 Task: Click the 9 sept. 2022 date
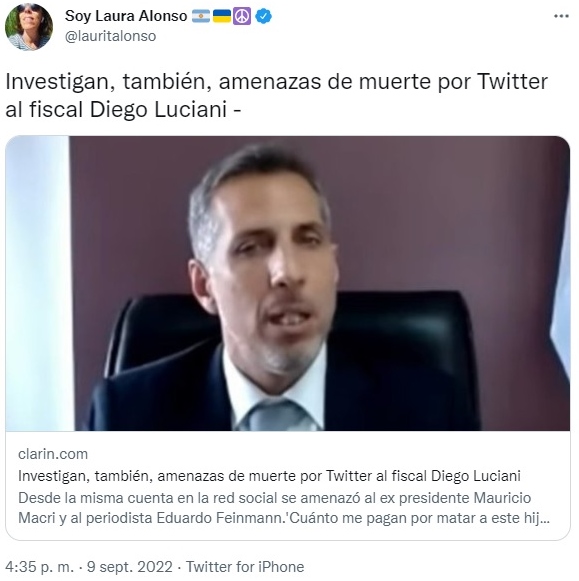click(x=130, y=567)
